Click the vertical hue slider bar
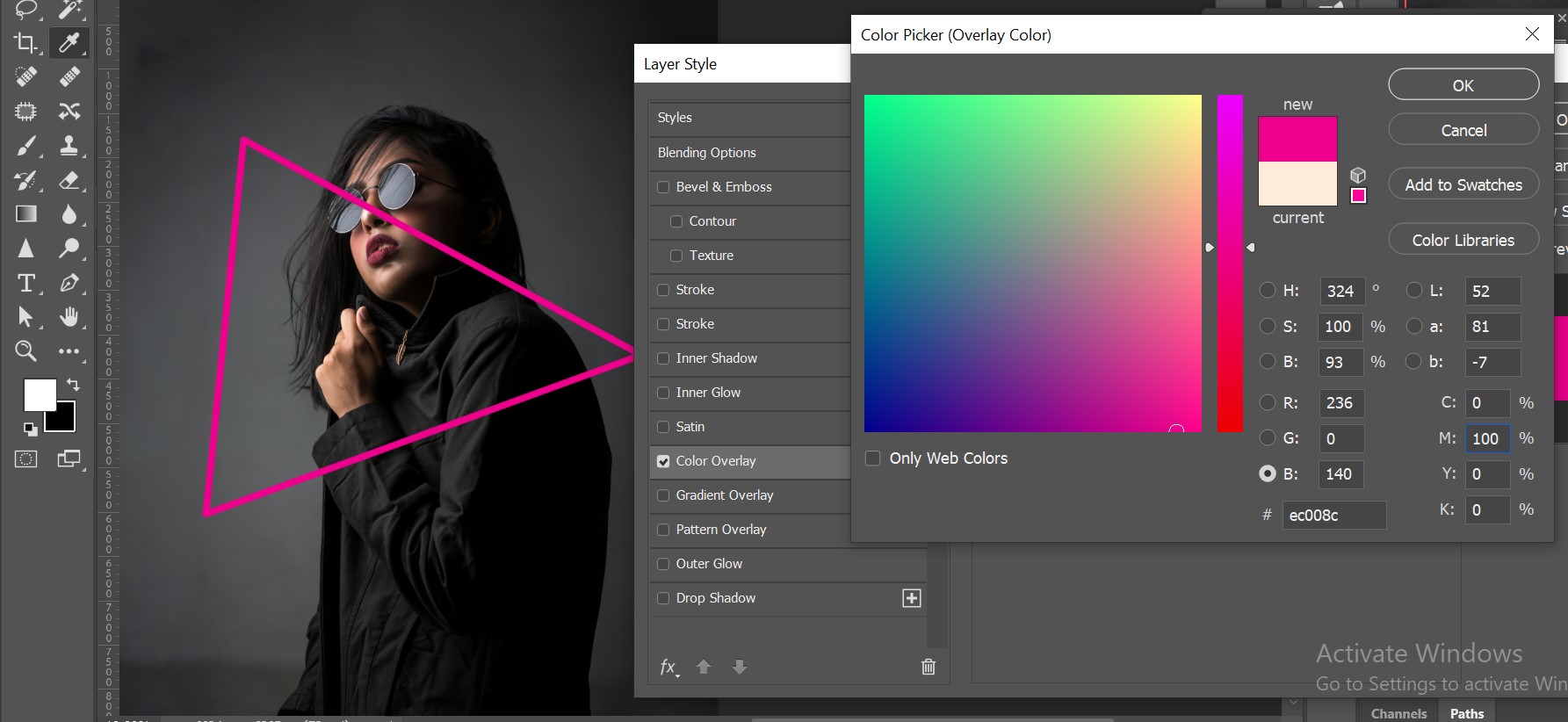The height and width of the screenshot is (722, 1568). [x=1230, y=264]
